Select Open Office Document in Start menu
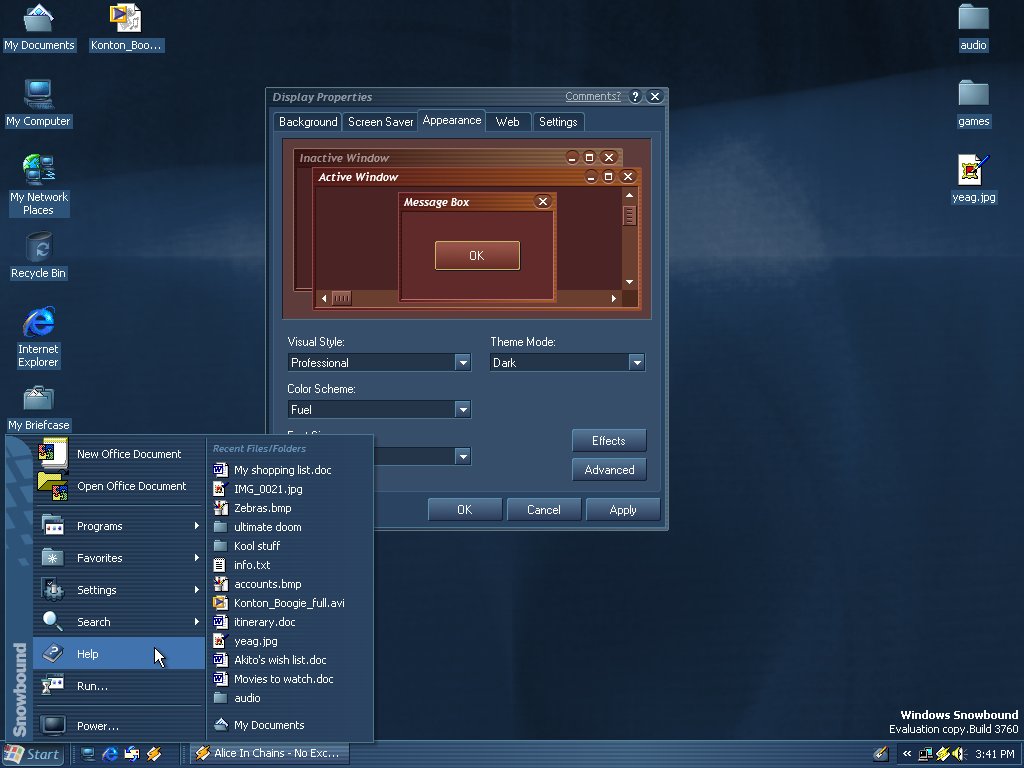1024x768 pixels. (119, 486)
